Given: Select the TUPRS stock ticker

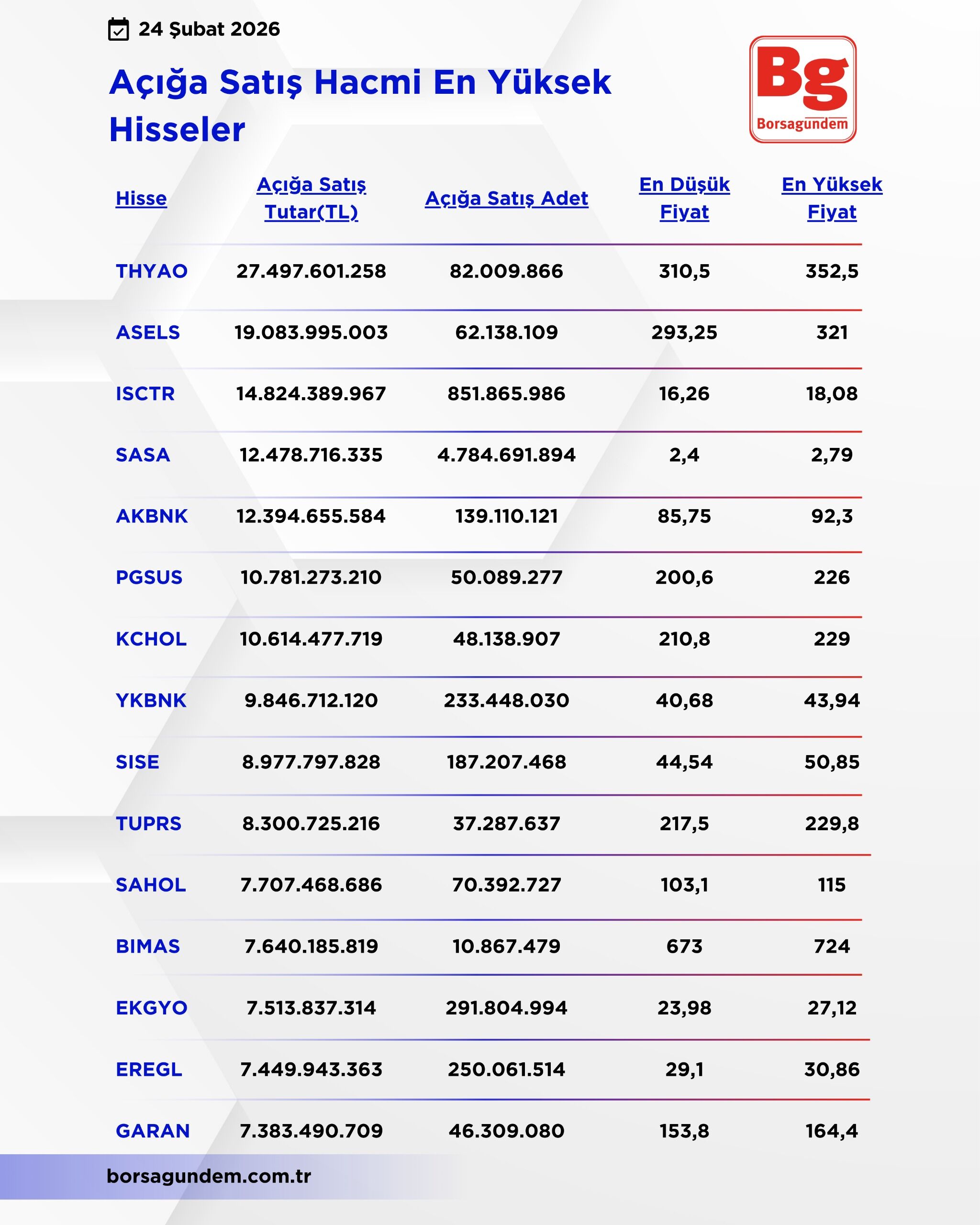Looking at the screenshot, I should click(148, 824).
